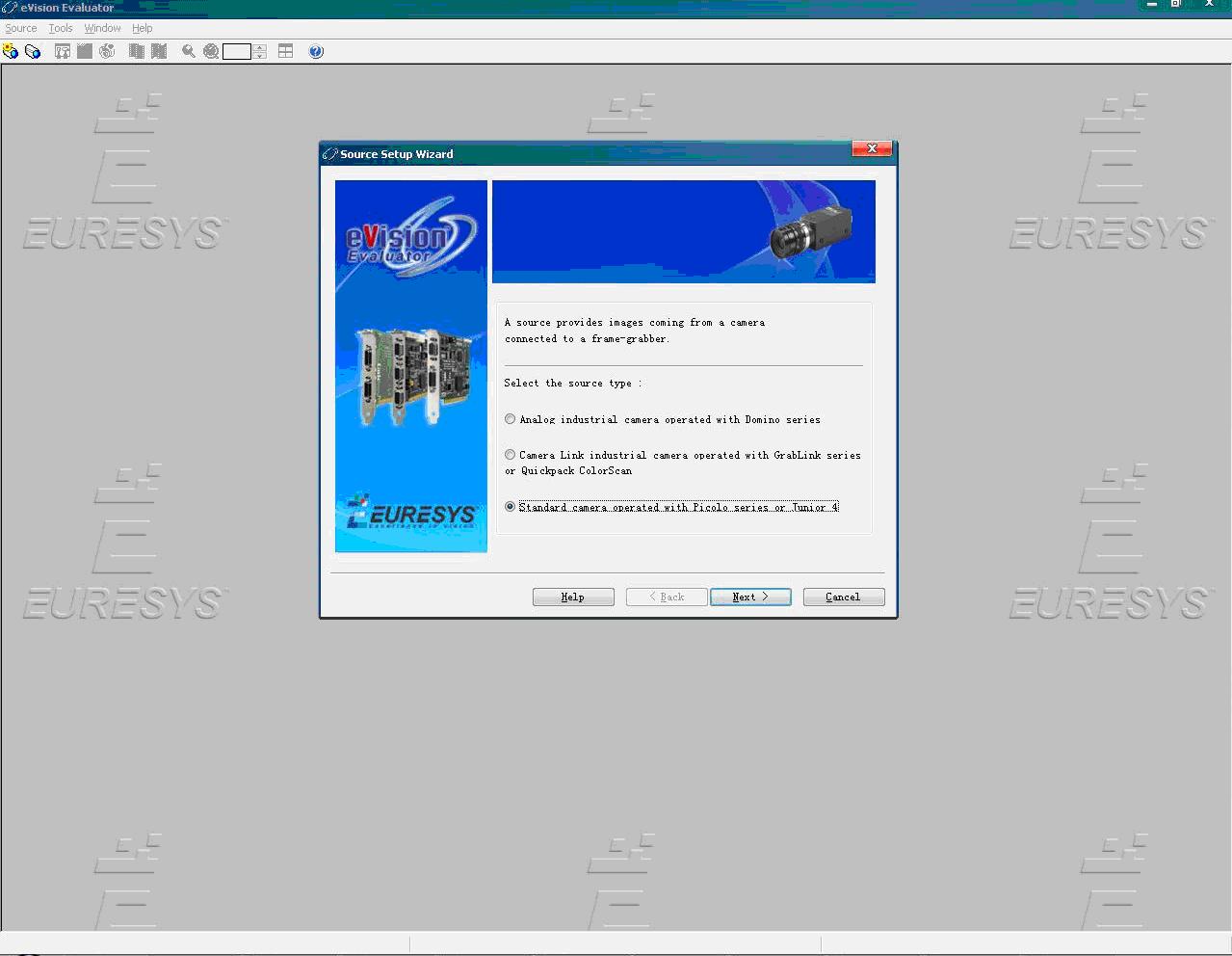The width and height of the screenshot is (1232, 956).
Task: Select Analog industrial camera Domino option
Action: (511, 419)
